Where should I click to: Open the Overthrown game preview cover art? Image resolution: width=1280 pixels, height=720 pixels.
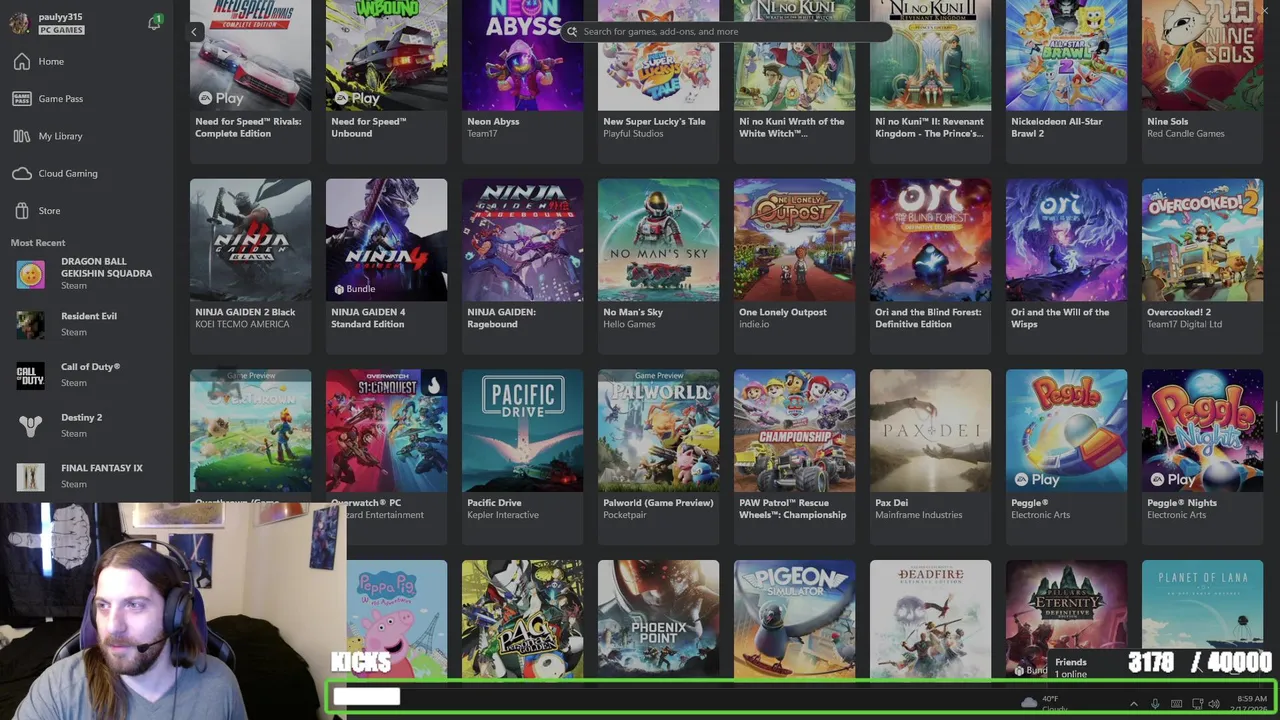point(250,431)
